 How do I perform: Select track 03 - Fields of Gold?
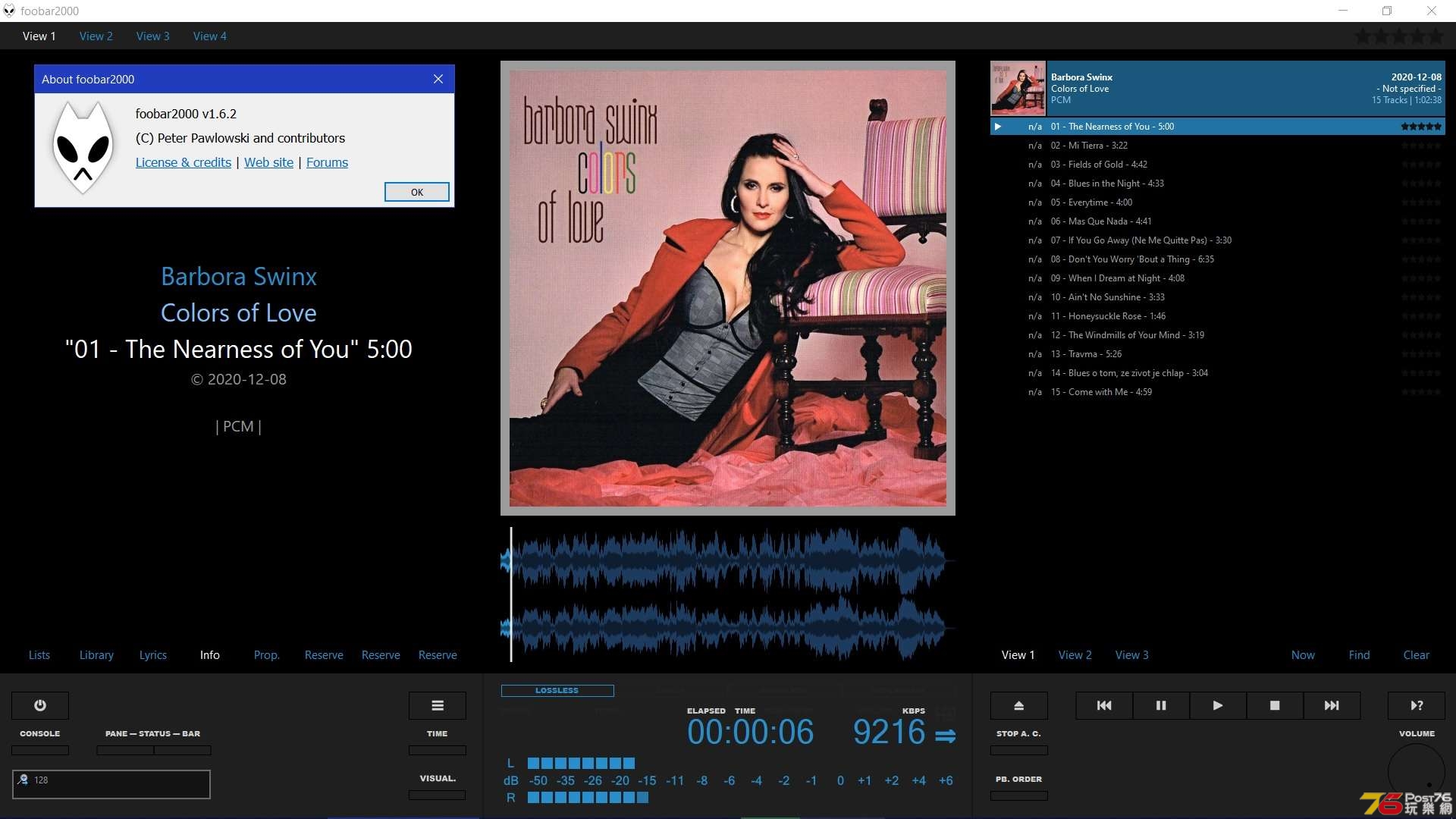pos(1218,165)
